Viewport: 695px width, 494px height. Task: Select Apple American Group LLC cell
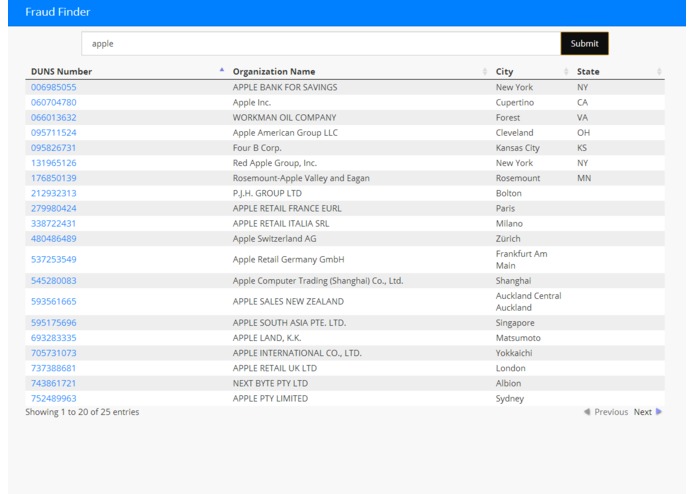pyautogui.click(x=285, y=132)
